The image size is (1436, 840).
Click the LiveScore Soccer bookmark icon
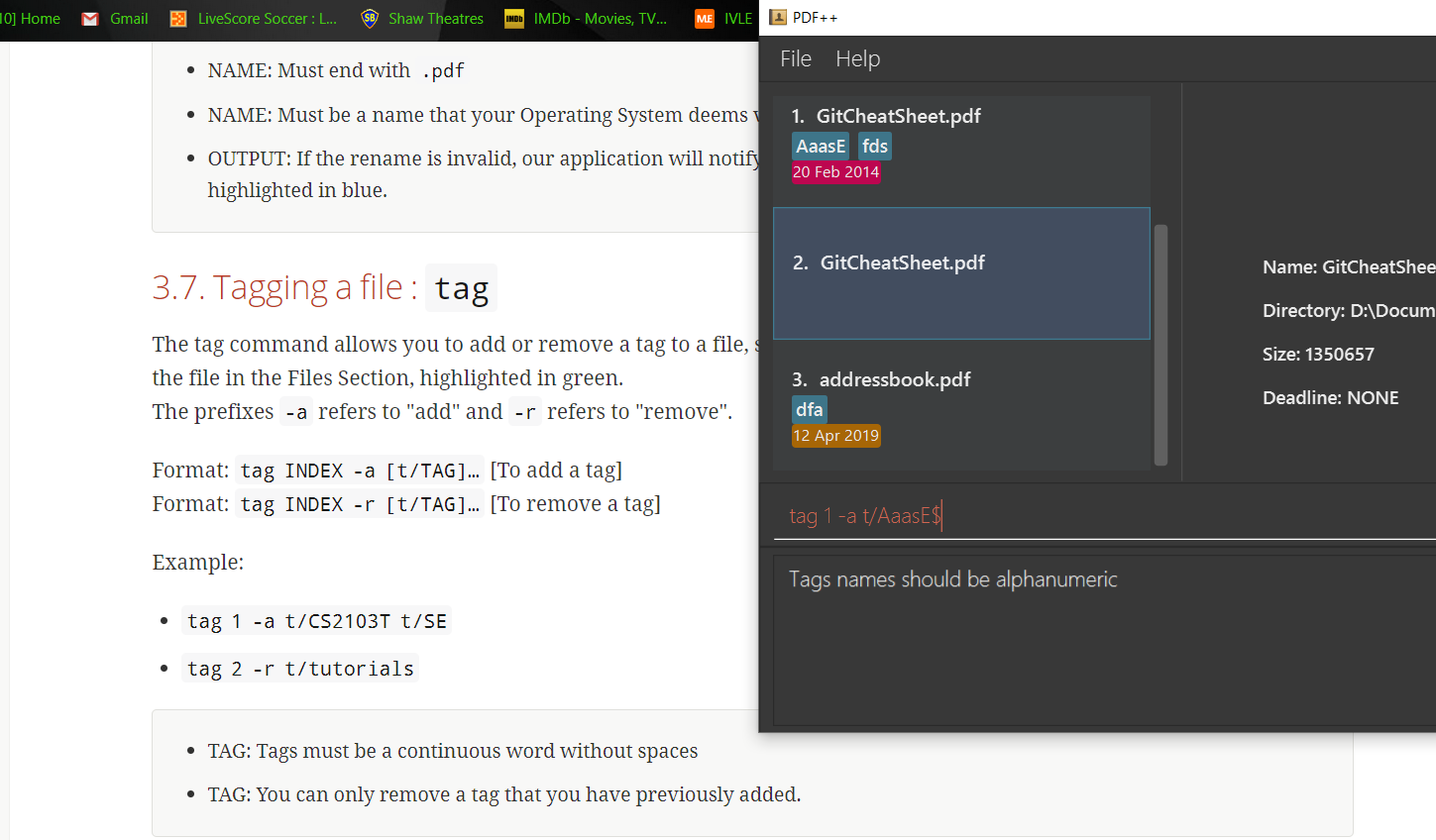point(178,19)
